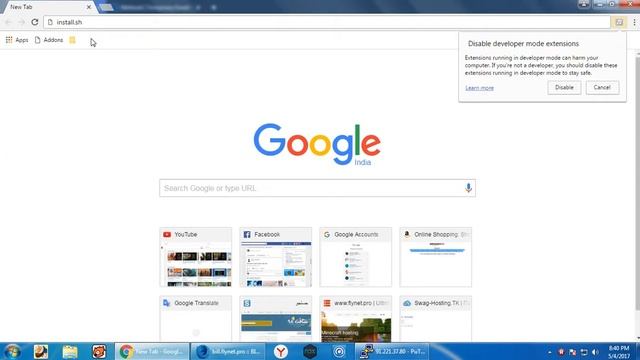Go forward with the forward arrow
The image size is (640, 360).
pyautogui.click(x=21, y=22)
